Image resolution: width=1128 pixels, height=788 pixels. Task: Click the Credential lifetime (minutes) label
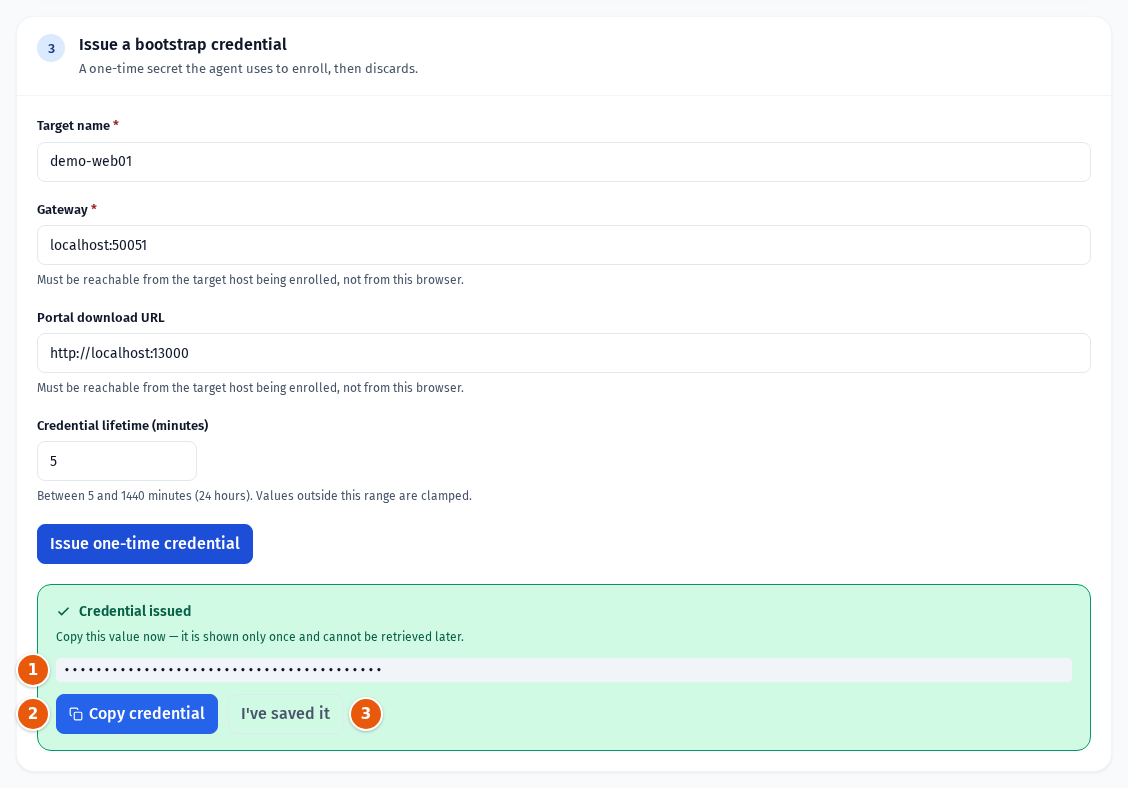click(123, 425)
